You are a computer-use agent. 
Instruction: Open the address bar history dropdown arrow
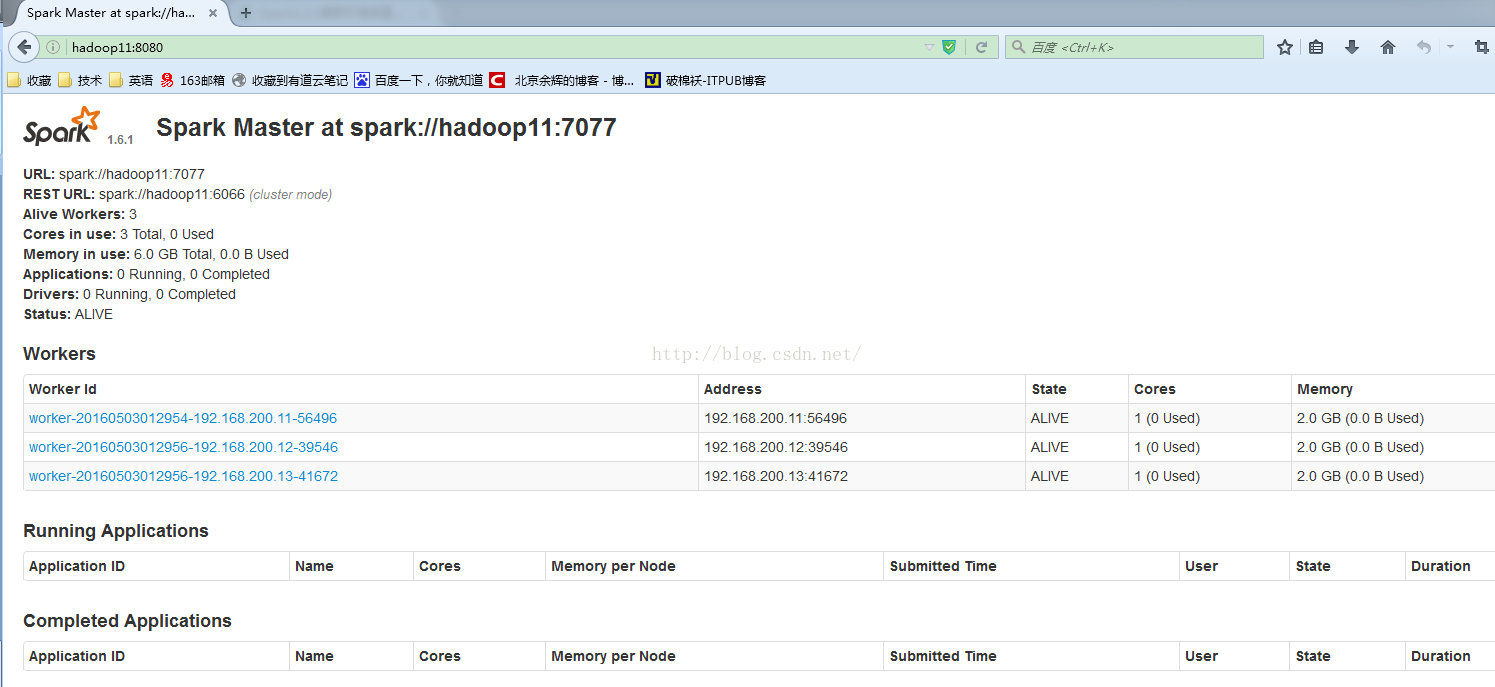coord(929,47)
